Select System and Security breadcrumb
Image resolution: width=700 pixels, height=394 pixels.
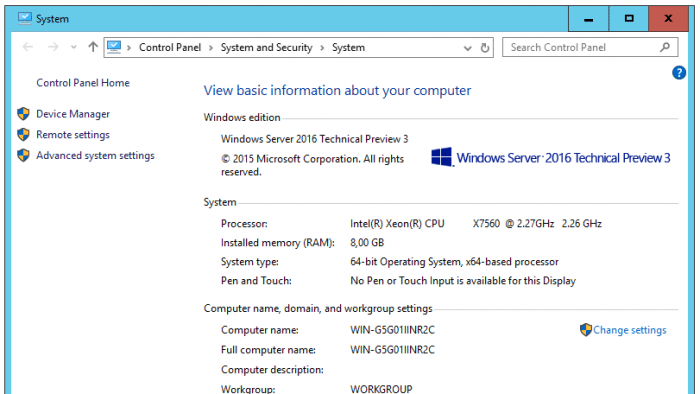coord(267,47)
